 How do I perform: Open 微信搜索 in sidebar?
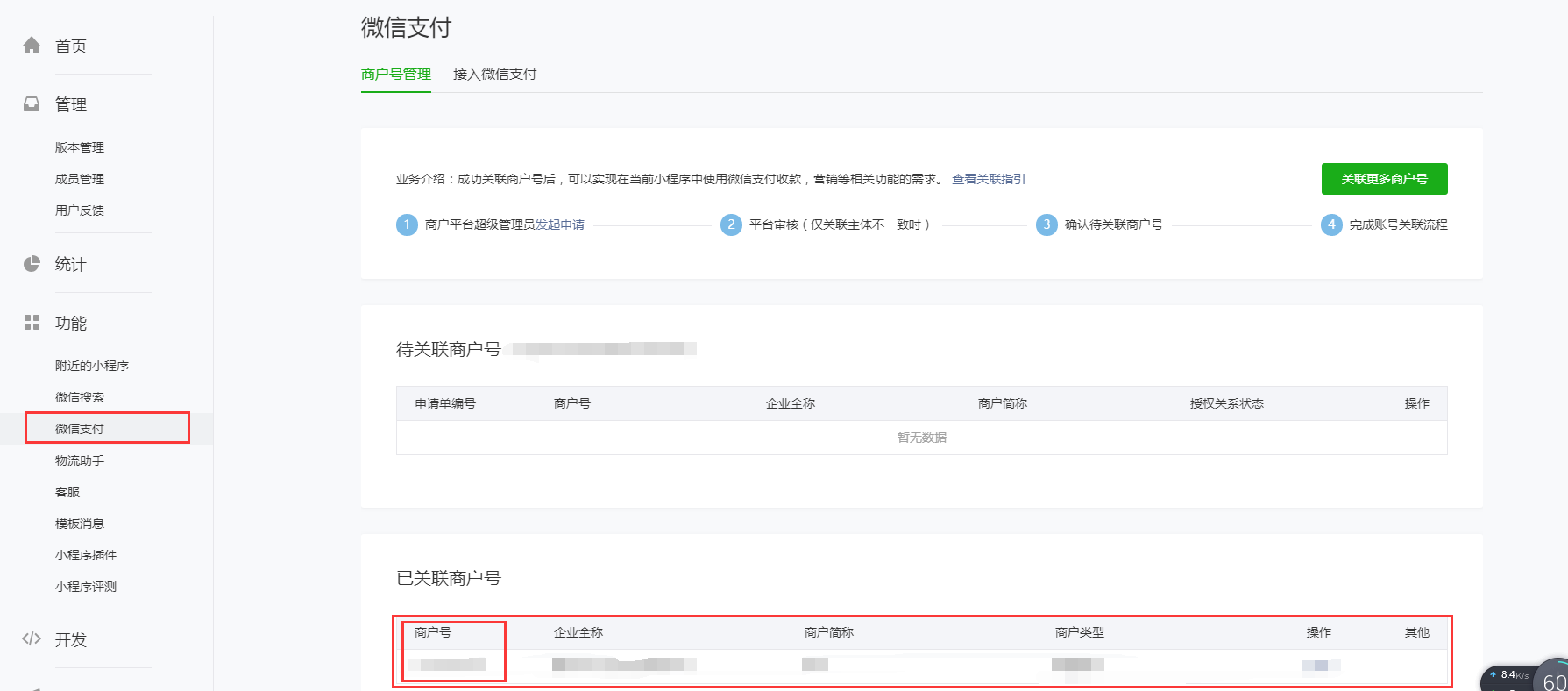[x=80, y=397]
